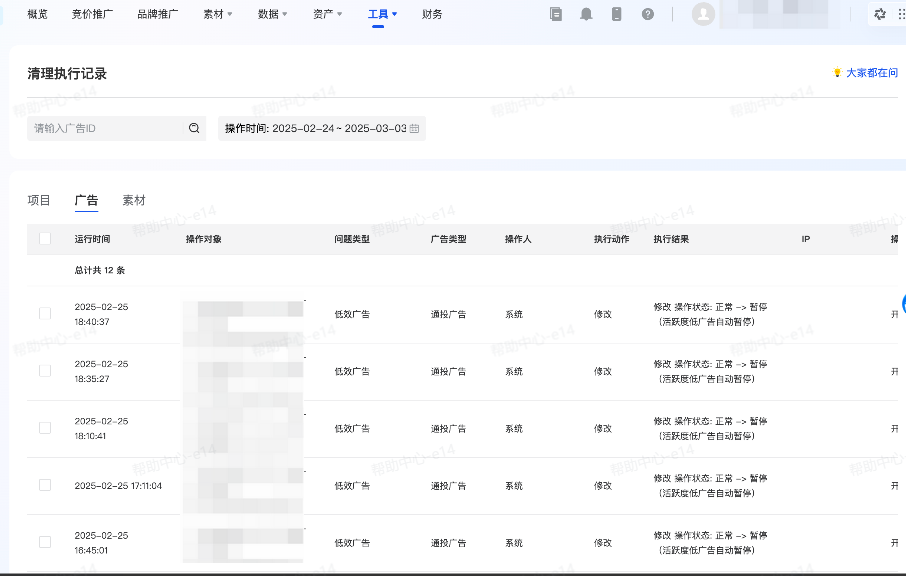
Task: Click the fan-shaped icon at top right
Action: click(879, 14)
